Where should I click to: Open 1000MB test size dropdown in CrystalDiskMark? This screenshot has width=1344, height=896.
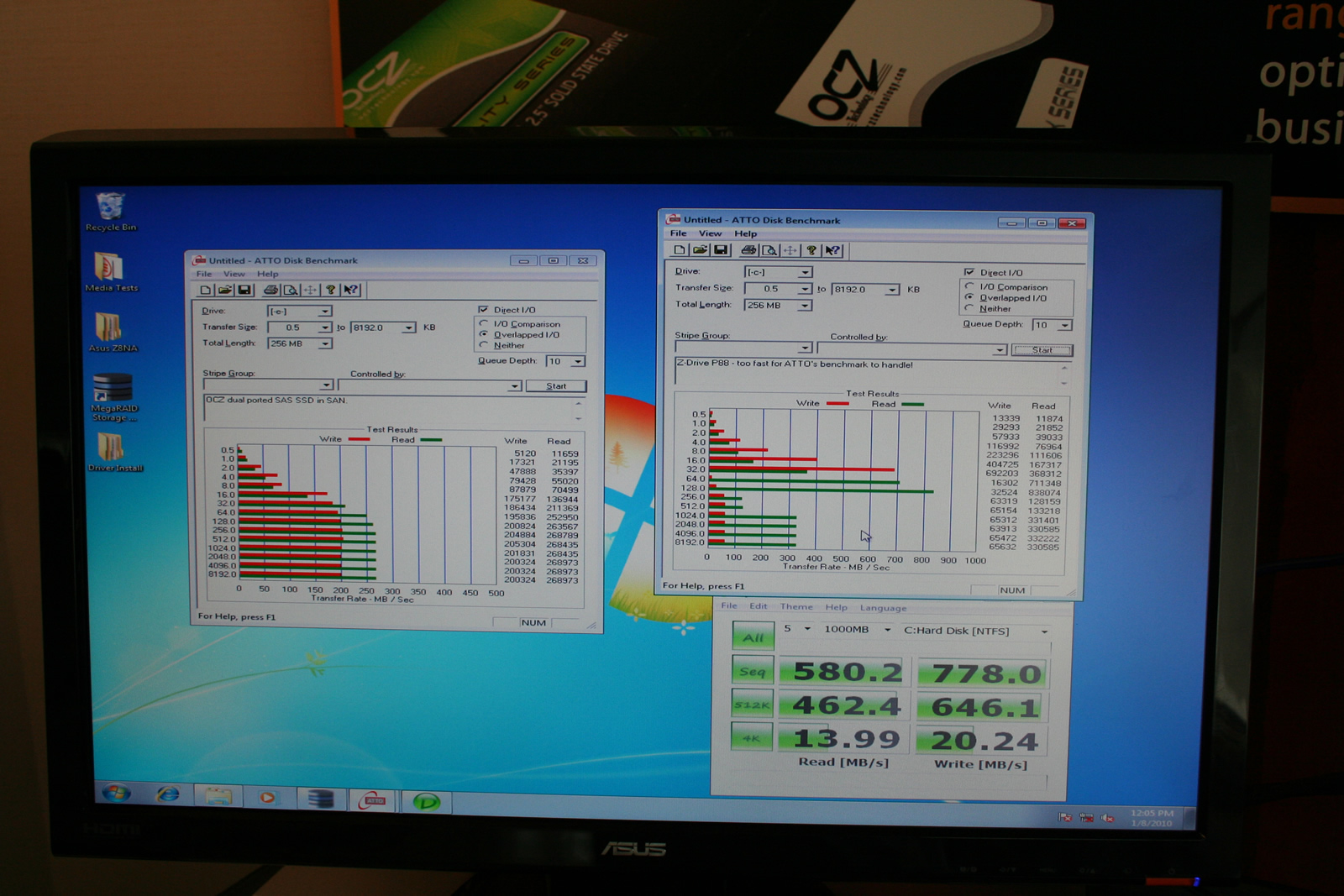coord(887,629)
